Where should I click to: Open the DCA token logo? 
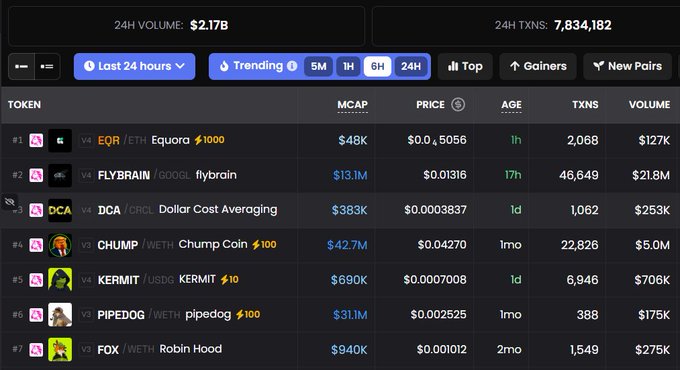[x=60, y=210]
